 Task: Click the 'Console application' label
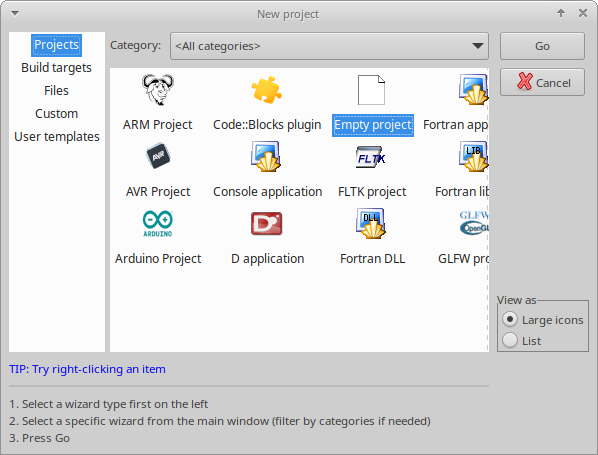click(x=267, y=192)
